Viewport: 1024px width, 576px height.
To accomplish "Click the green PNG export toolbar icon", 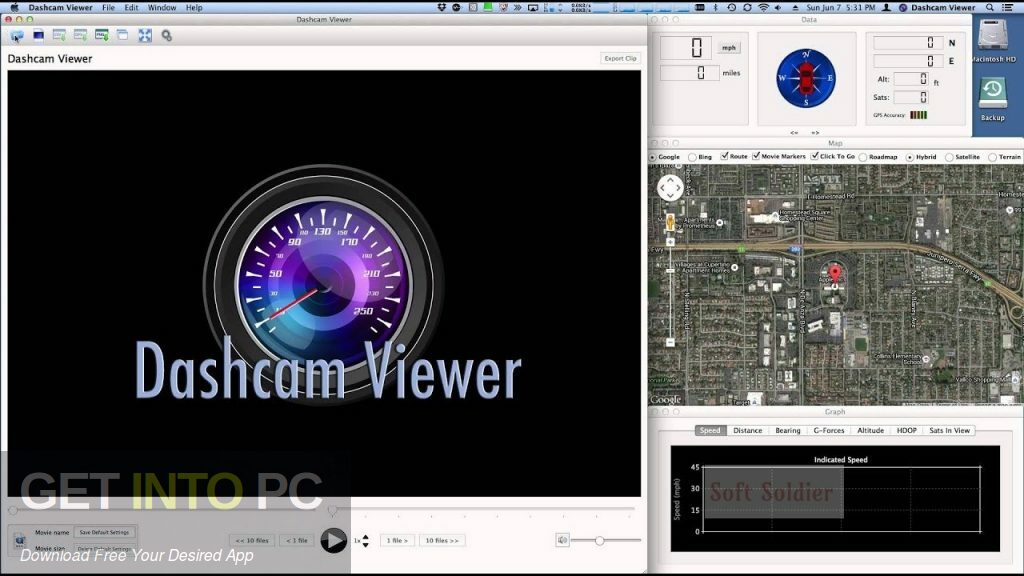I will (101, 35).
